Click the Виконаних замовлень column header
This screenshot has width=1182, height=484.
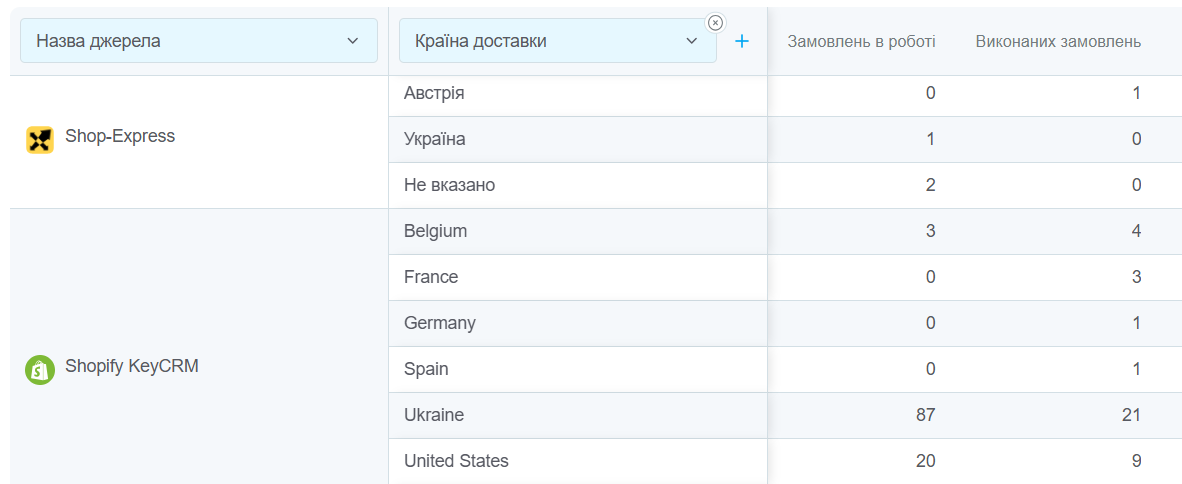point(1058,42)
